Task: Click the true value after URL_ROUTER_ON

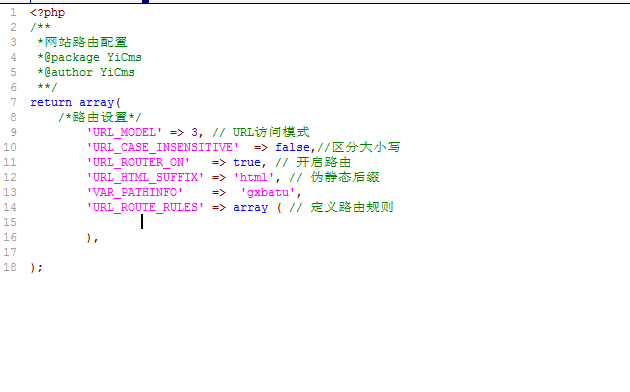Action: click(247, 162)
